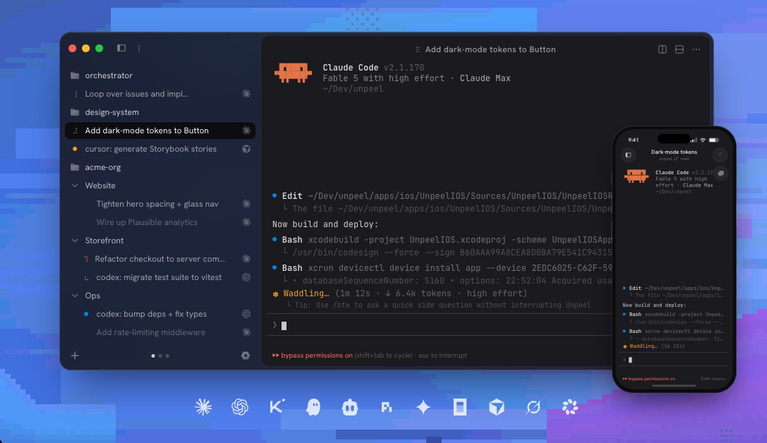767x443 pixels.
Task: Click Claude icon on Refactor checkout row
Action: pos(247,259)
